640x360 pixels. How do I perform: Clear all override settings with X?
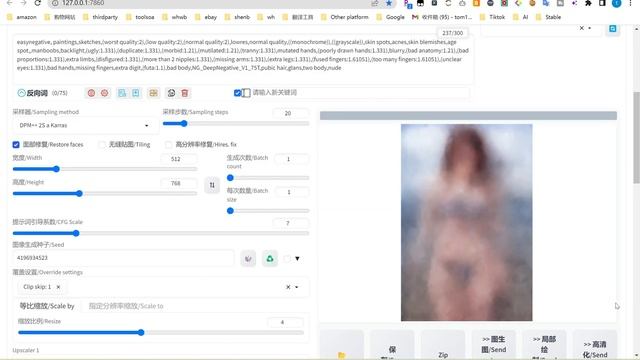(288, 287)
